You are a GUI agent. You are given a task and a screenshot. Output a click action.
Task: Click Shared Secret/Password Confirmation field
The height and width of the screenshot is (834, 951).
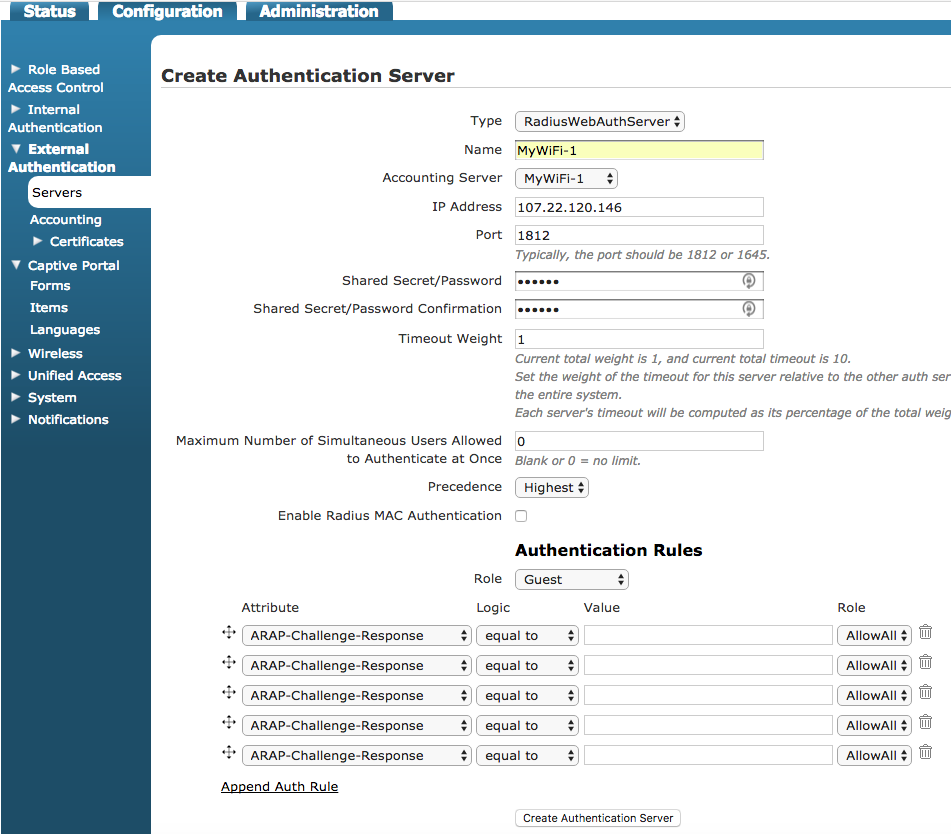pos(639,309)
